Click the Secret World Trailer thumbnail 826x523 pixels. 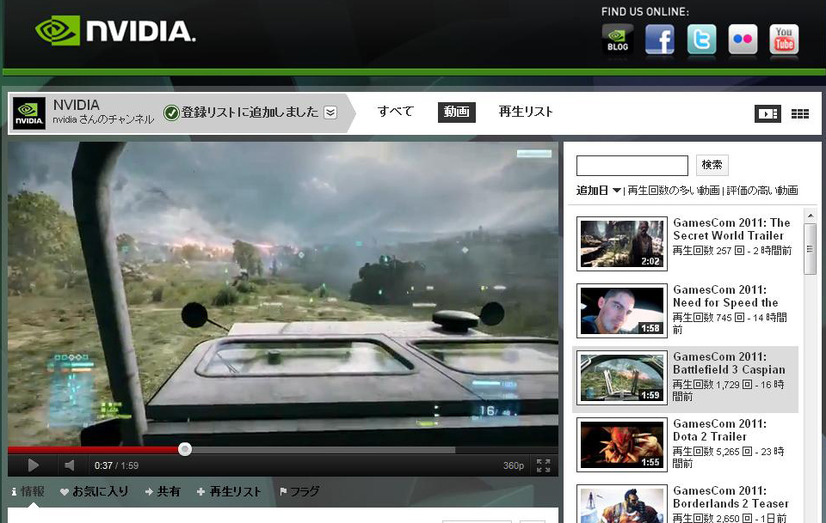coord(622,244)
